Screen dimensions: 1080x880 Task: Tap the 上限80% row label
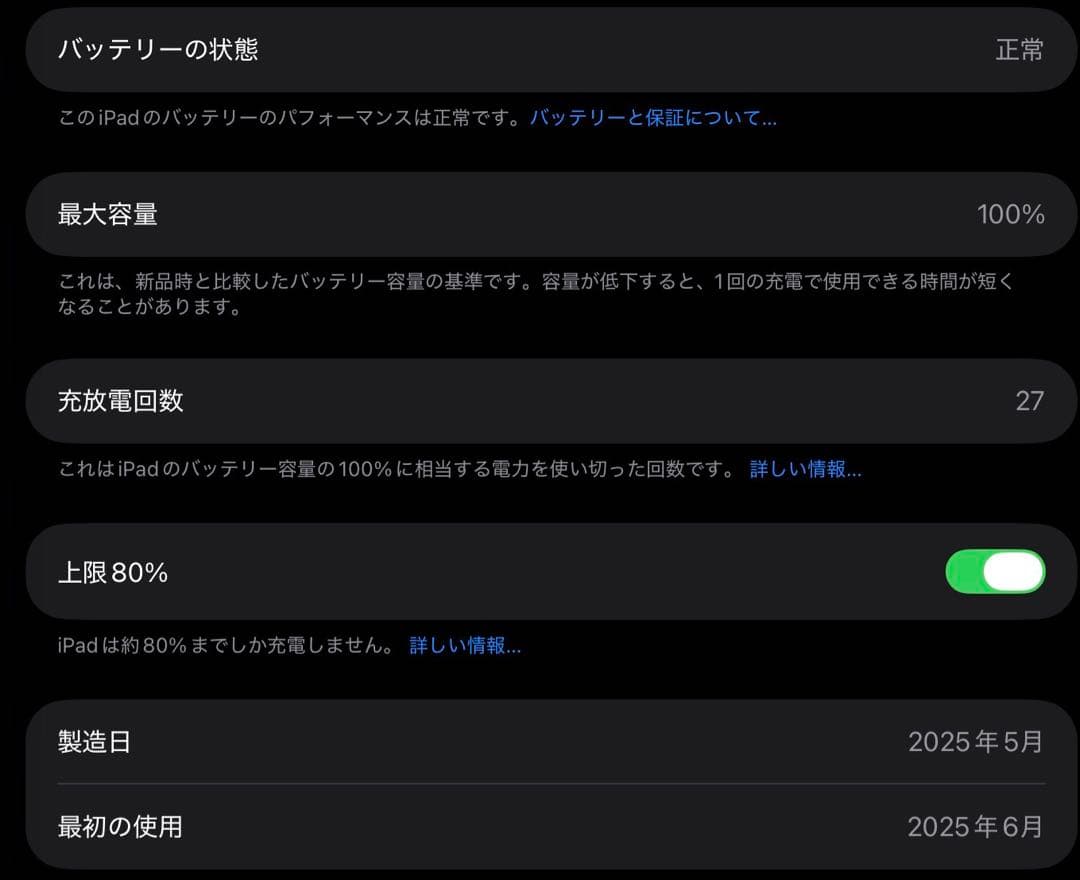click(x=114, y=571)
